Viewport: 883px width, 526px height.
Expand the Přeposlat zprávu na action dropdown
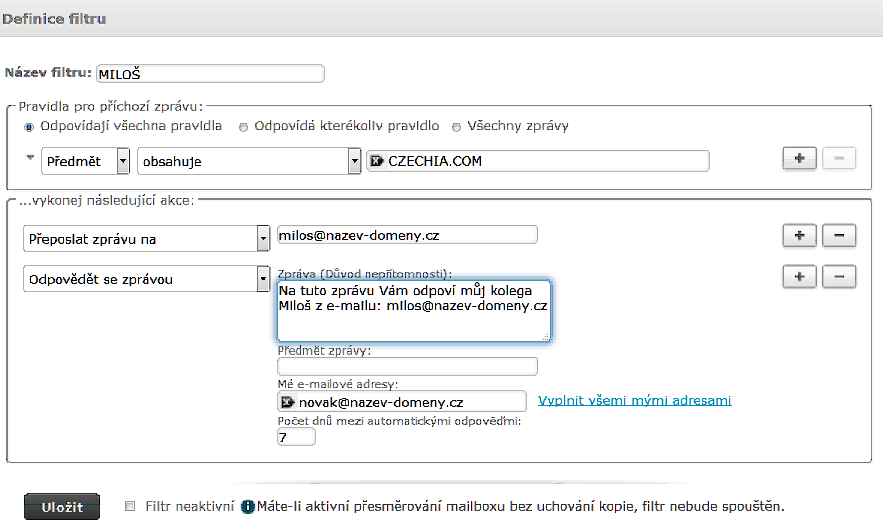[263, 239]
